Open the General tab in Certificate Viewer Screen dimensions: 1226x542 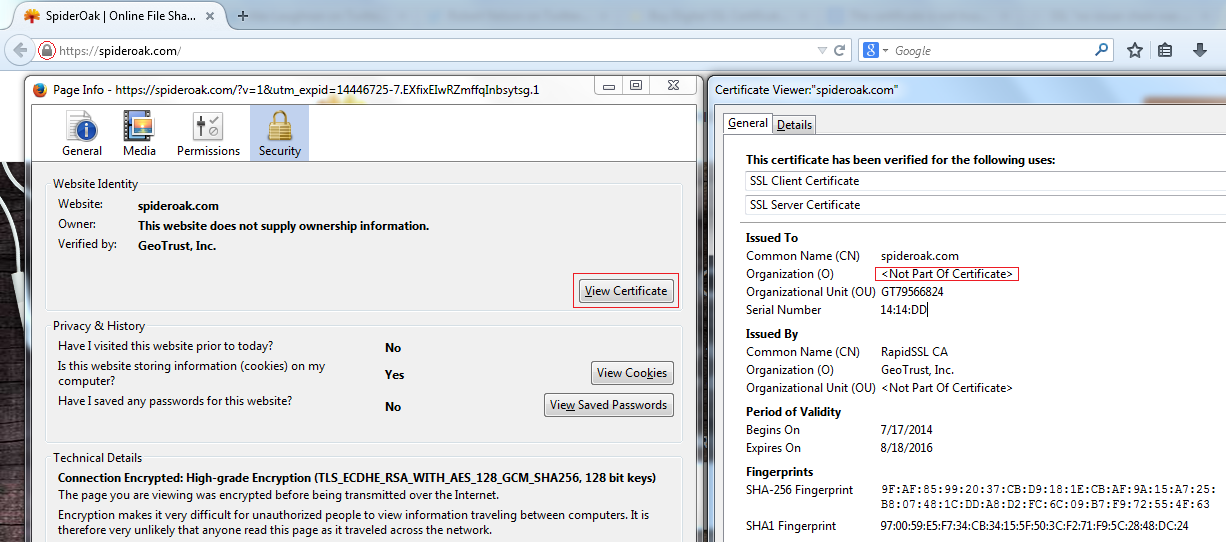[x=748, y=124]
